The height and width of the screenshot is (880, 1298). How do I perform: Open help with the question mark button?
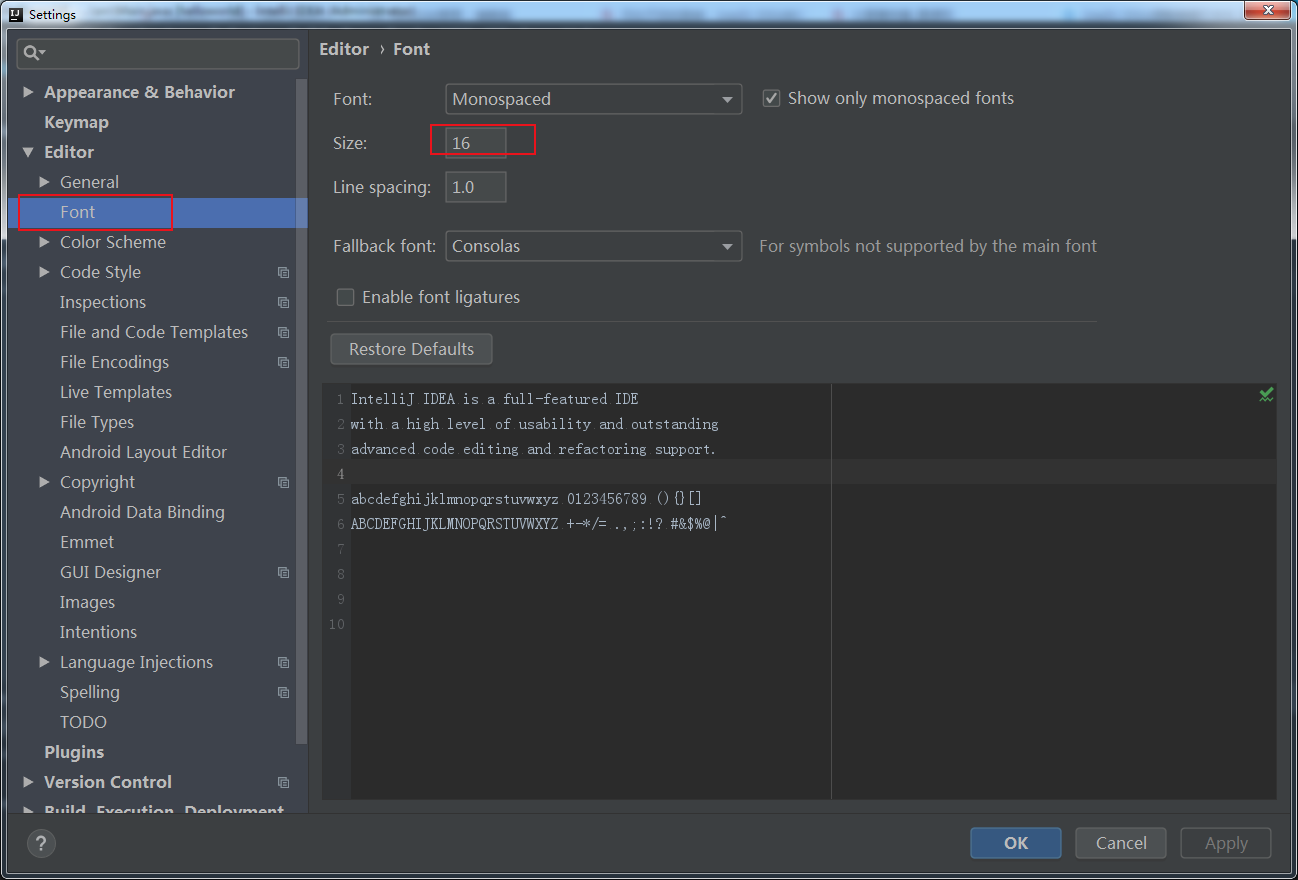point(41,843)
